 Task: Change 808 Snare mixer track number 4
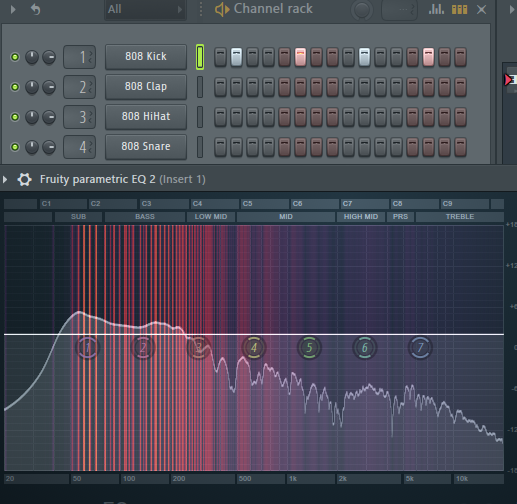(79, 147)
